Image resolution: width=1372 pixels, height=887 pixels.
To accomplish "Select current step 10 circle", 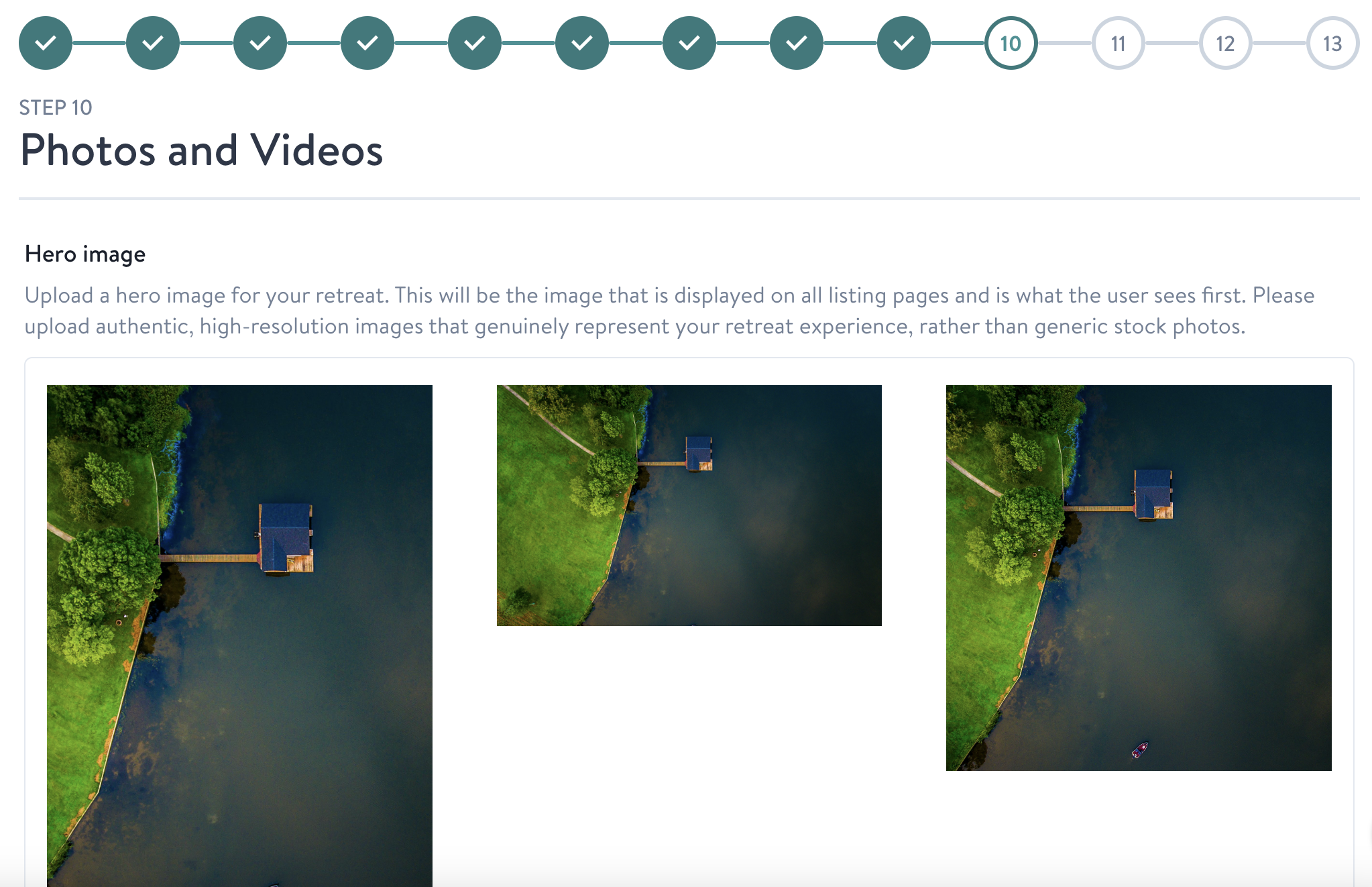I will click(1011, 43).
